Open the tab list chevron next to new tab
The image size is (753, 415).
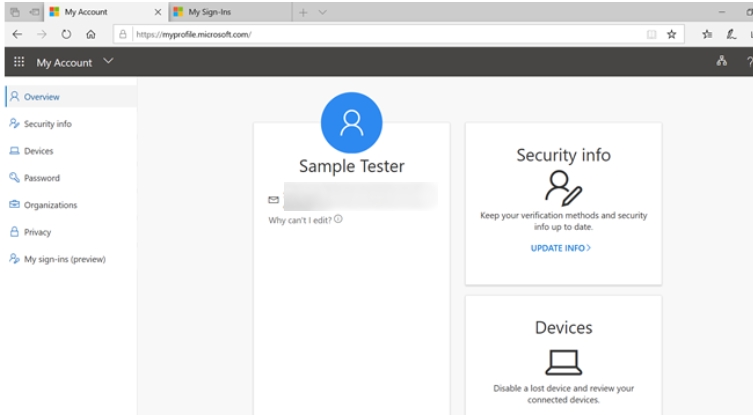pos(322,12)
